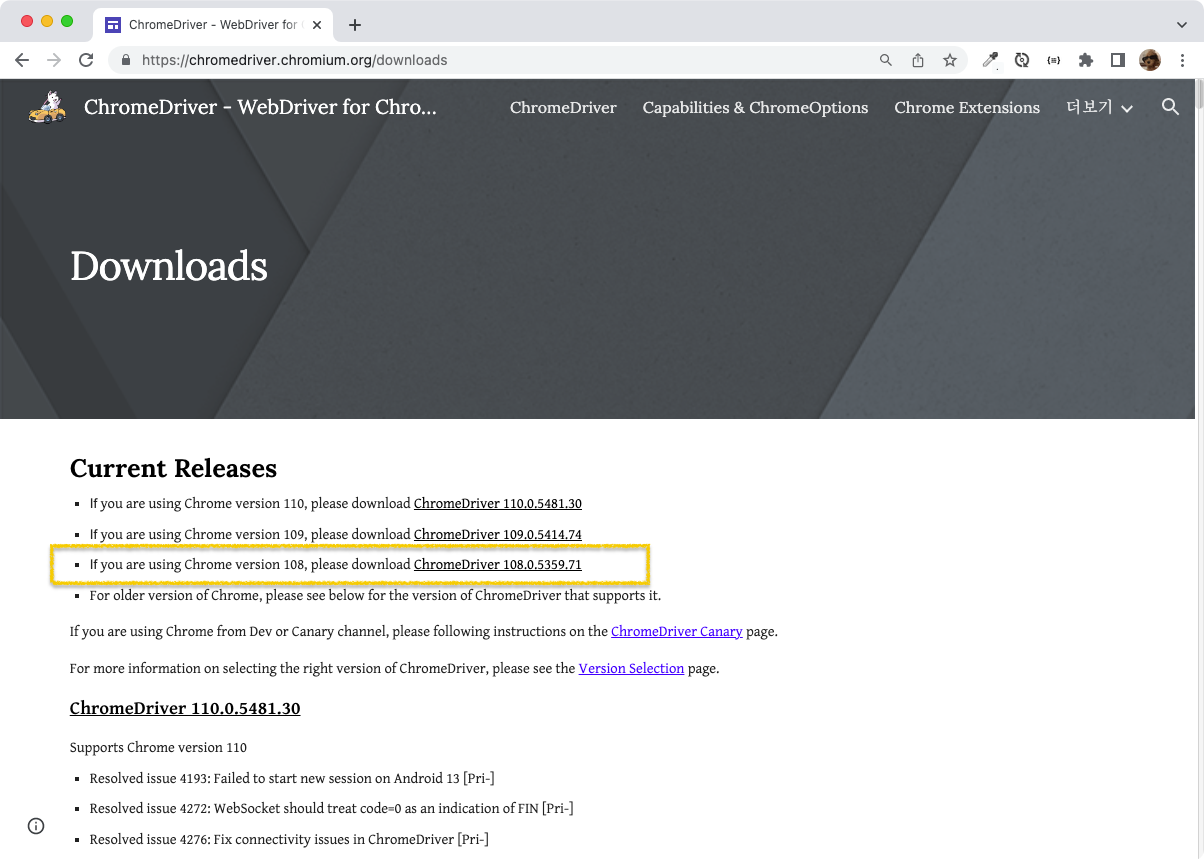Open ChromeDriver nav menu item
1204x860 pixels.
[x=563, y=108]
